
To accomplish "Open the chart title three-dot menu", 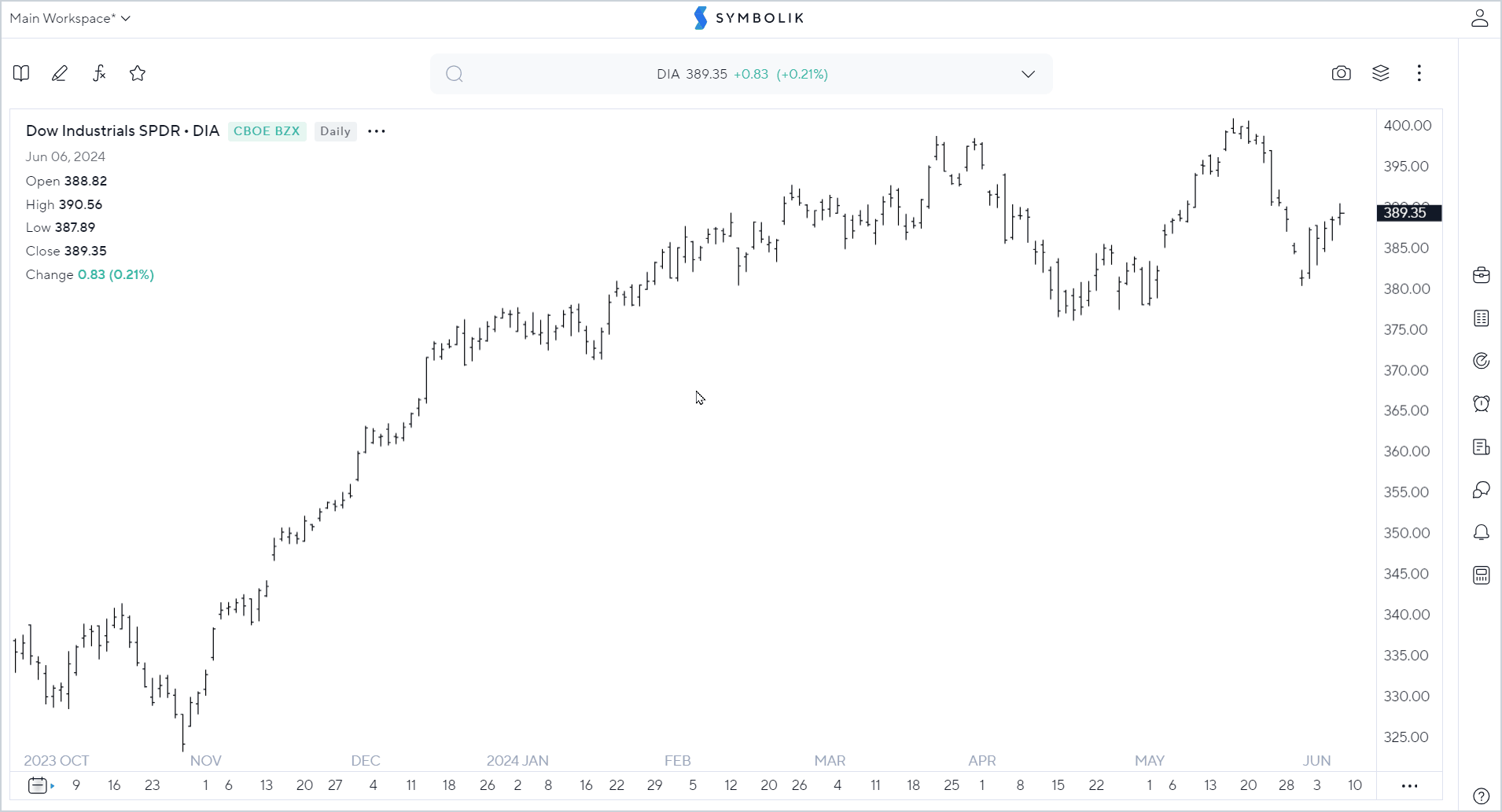I will tap(377, 131).
